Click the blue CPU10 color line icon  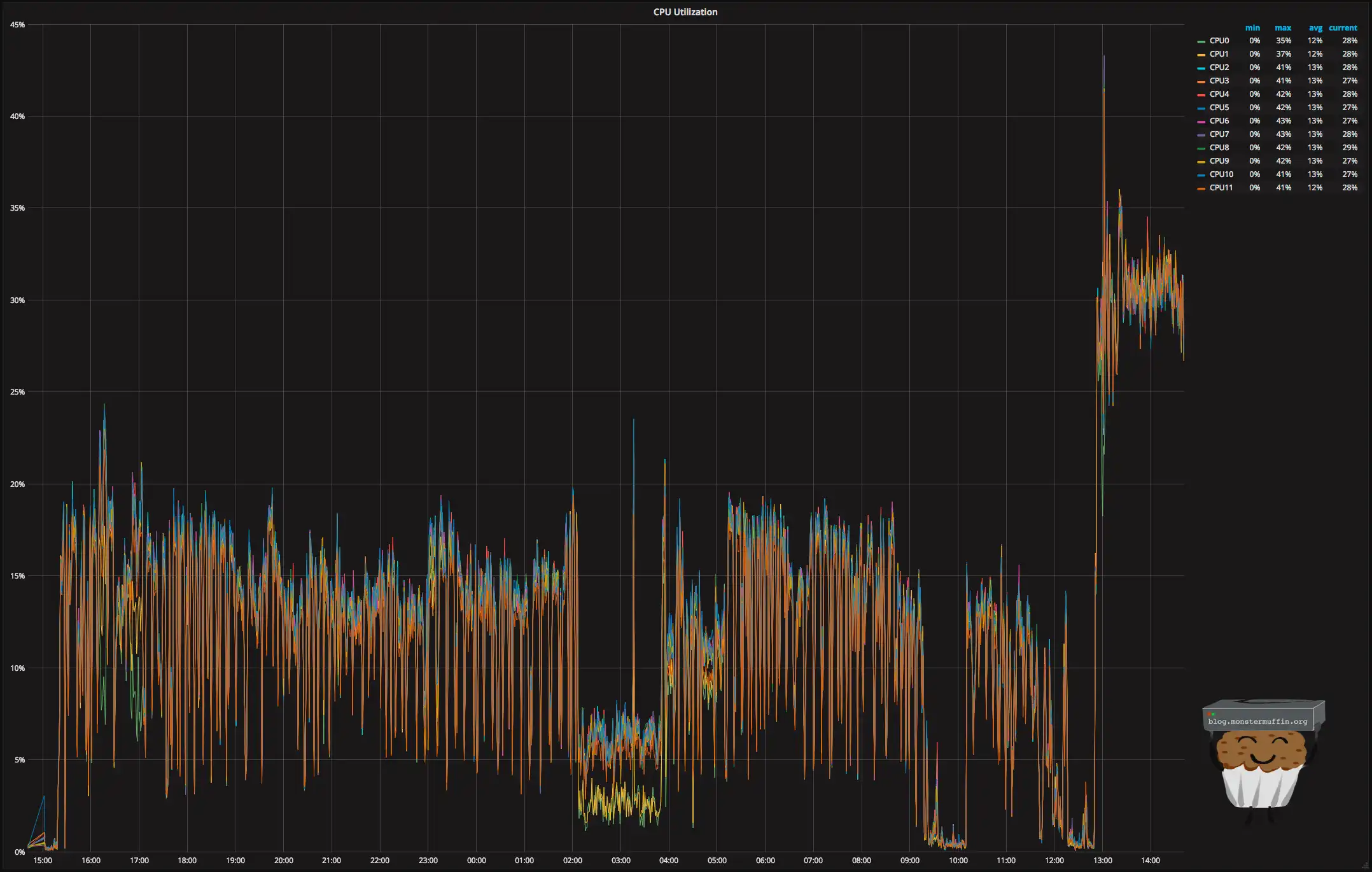click(x=1201, y=175)
